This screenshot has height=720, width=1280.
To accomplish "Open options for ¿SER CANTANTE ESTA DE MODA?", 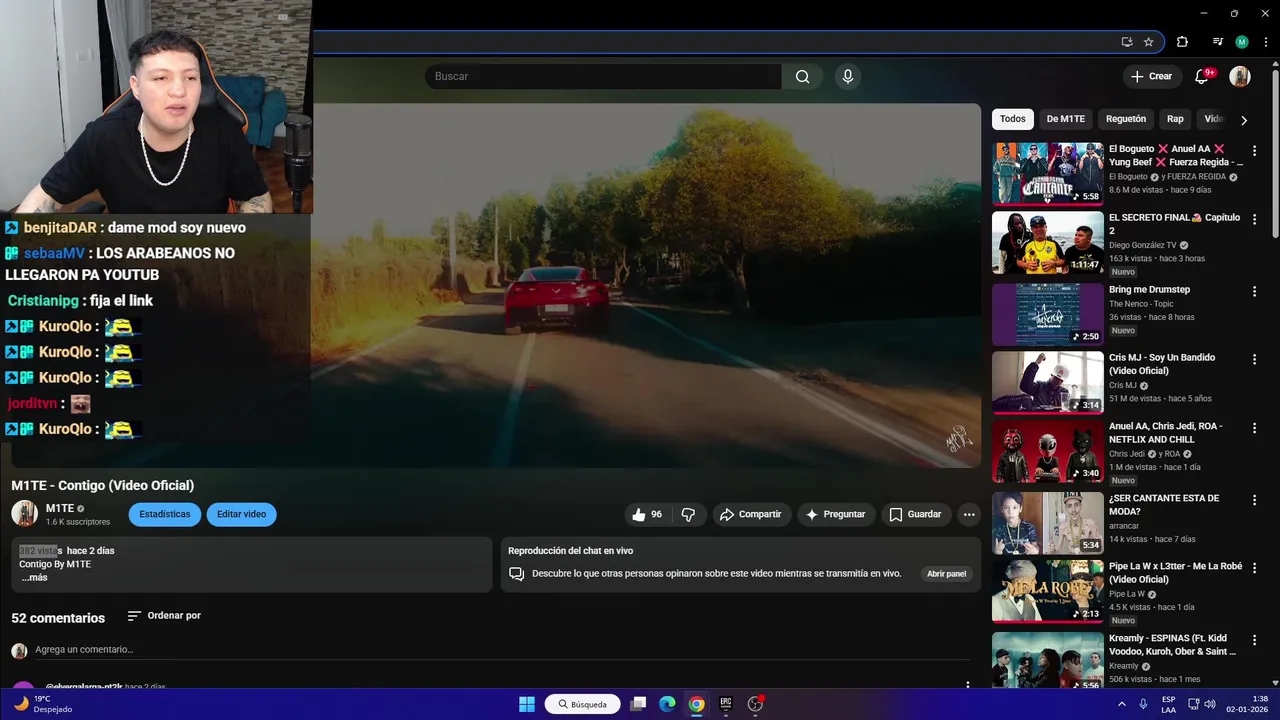I will point(1254,499).
